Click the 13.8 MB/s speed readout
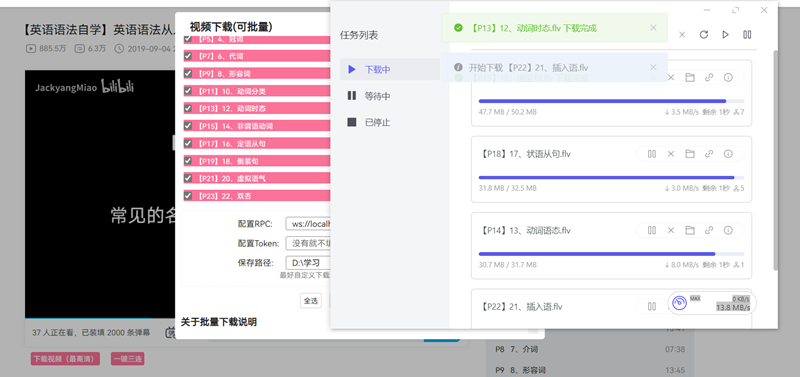The width and height of the screenshot is (800, 377). pyautogui.click(x=733, y=308)
